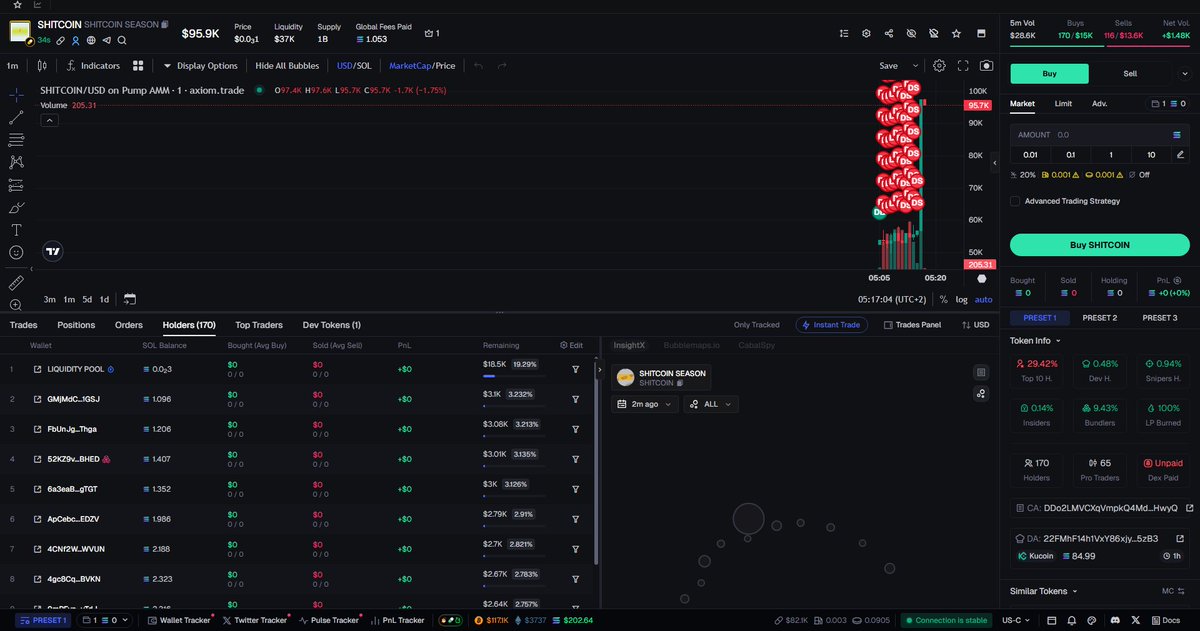Open the Dev Tokens (1) tab

(332, 325)
